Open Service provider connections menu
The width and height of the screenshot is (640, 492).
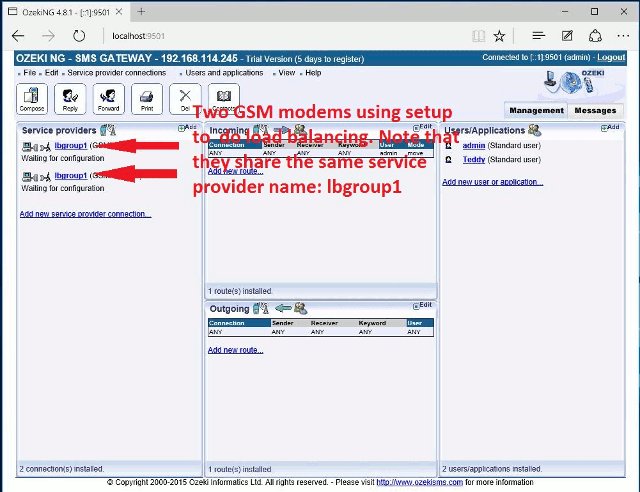(x=117, y=73)
